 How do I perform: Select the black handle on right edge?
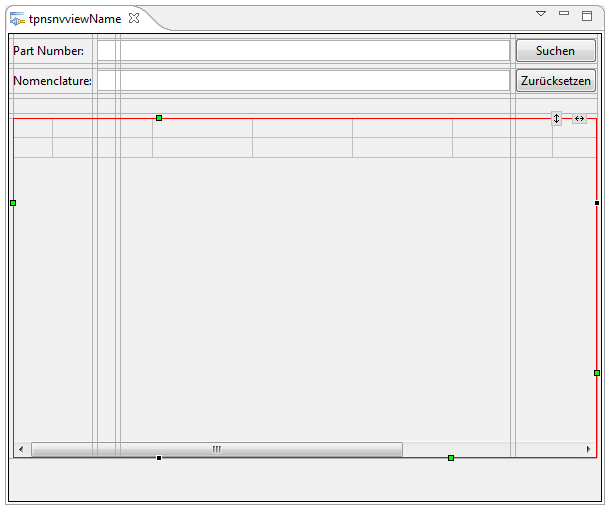(x=597, y=203)
